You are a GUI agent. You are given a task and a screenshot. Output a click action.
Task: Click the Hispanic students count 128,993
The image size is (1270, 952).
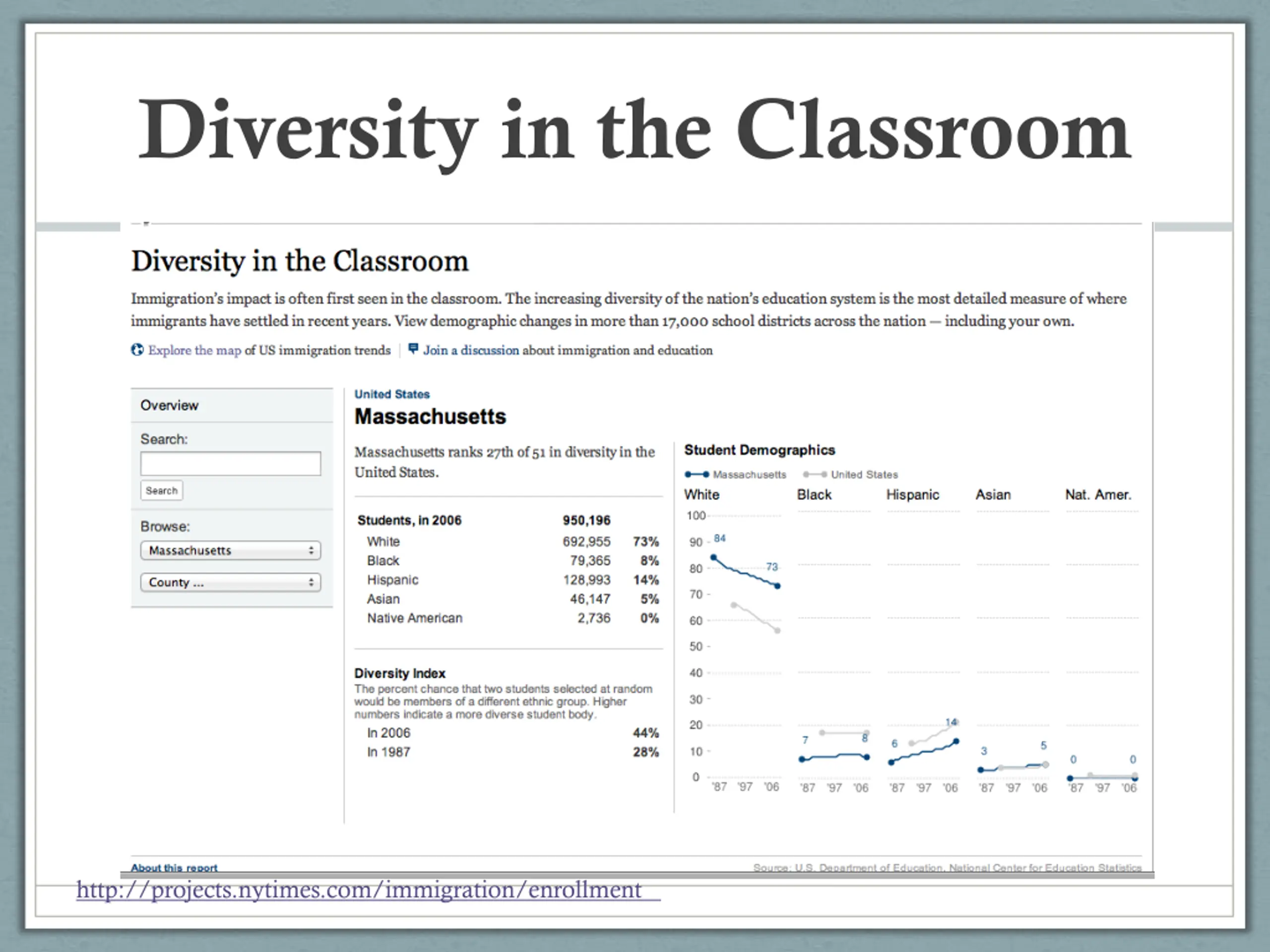point(586,580)
